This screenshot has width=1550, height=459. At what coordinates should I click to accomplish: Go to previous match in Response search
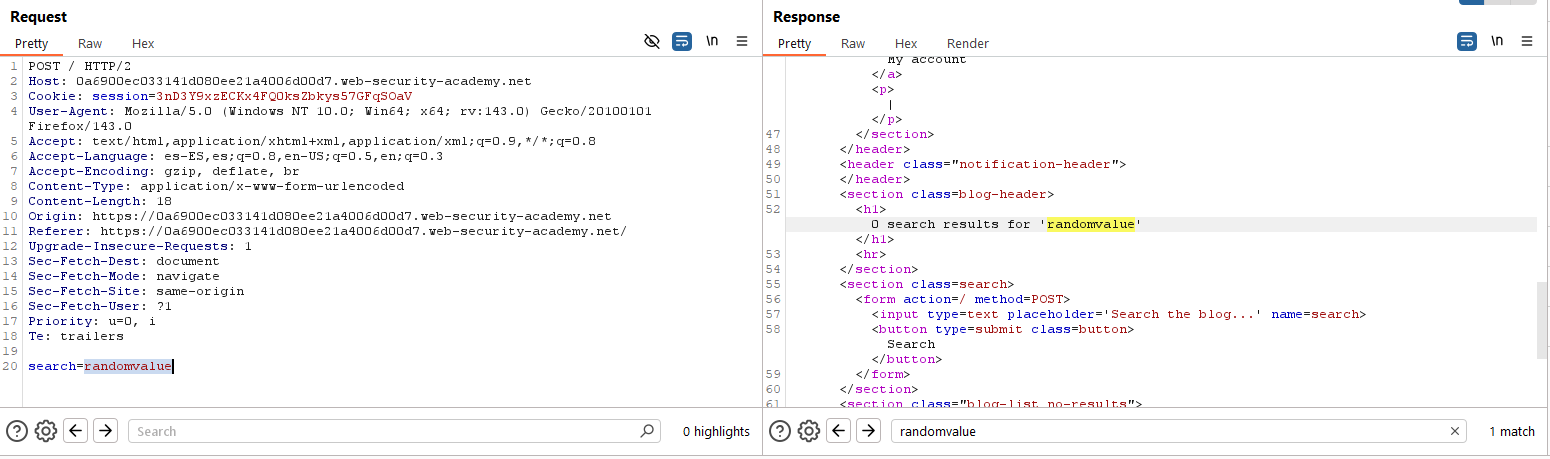(840, 431)
